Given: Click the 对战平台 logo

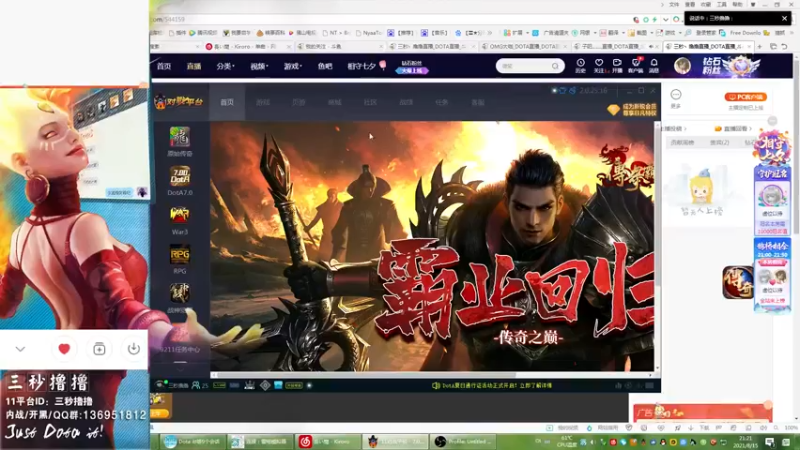Looking at the screenshot, I should coord(178,102).
